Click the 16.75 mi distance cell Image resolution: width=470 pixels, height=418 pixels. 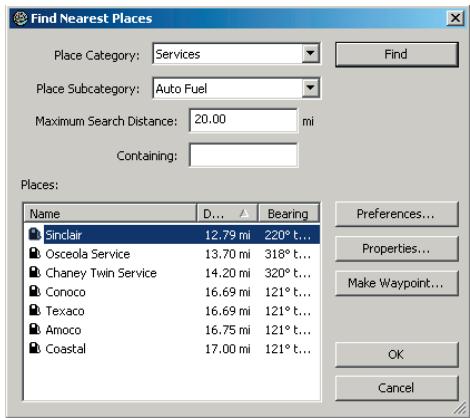point(228,330)
